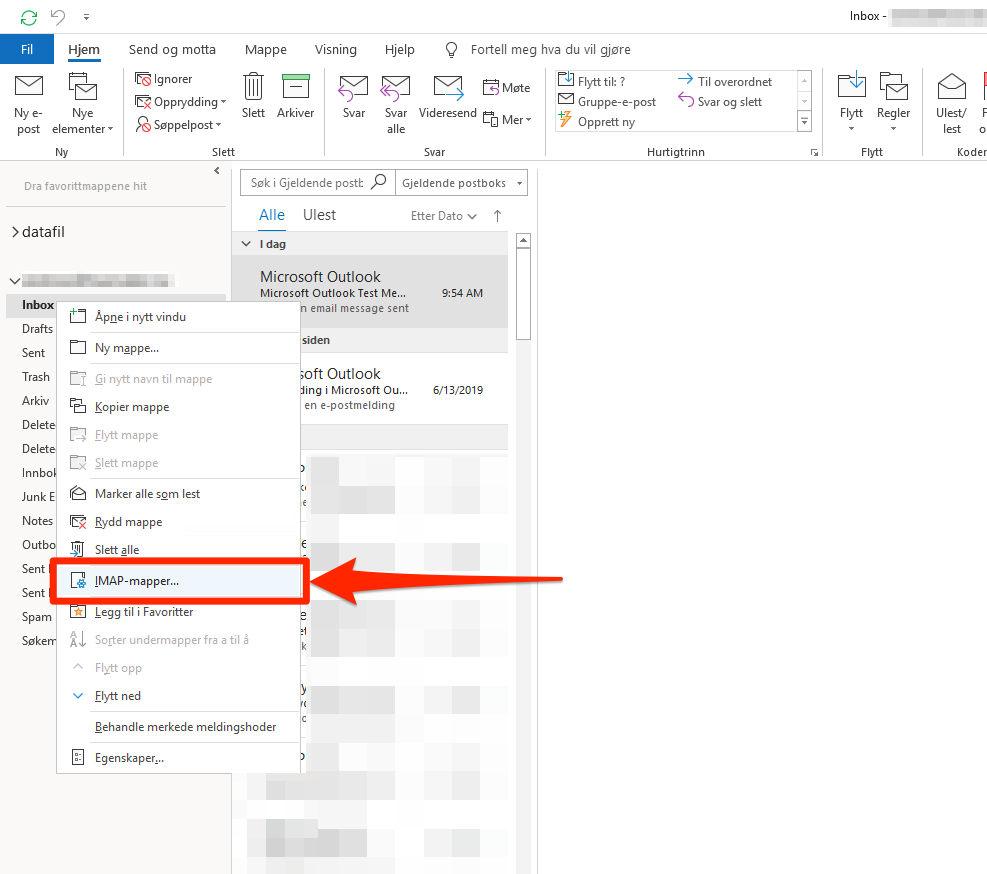Open the Opprydding cleanup dropdown
This screenshot has height=874, width=987.
(x=181, y=101)
